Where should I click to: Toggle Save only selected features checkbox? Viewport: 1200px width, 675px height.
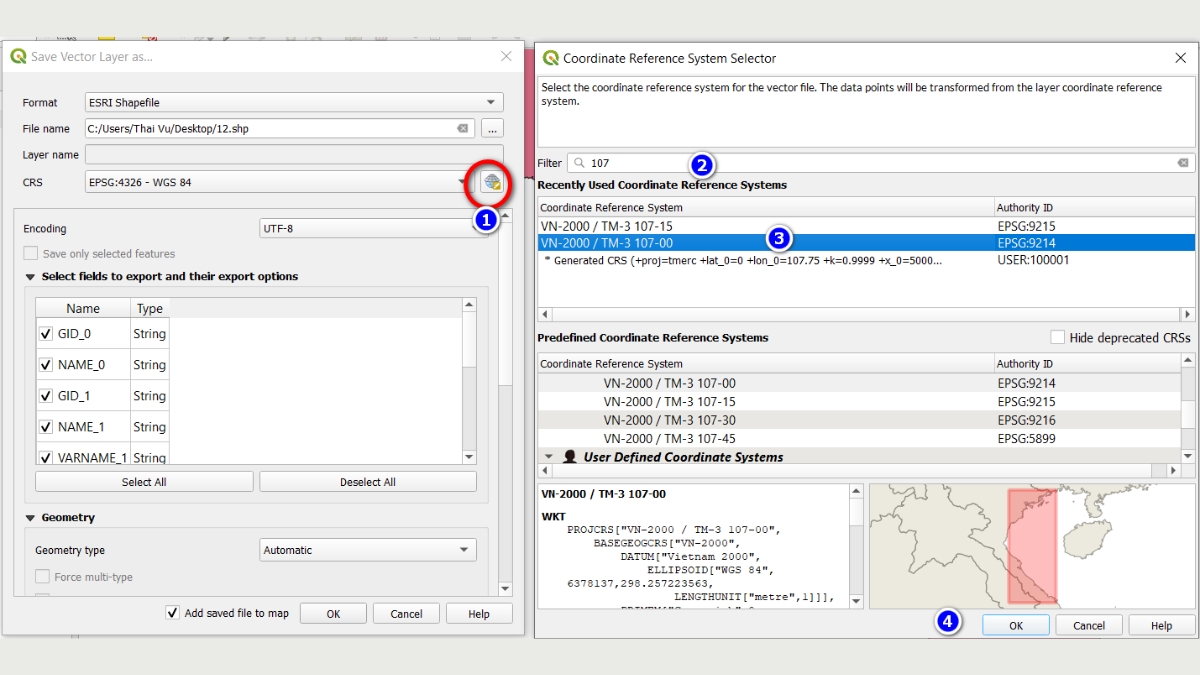coord(31,254)
